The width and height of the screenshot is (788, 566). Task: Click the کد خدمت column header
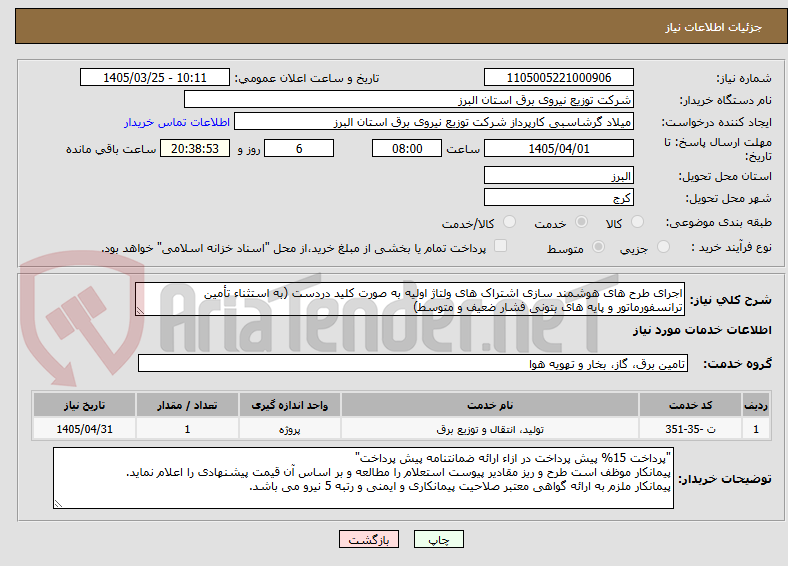pos(691,405)
